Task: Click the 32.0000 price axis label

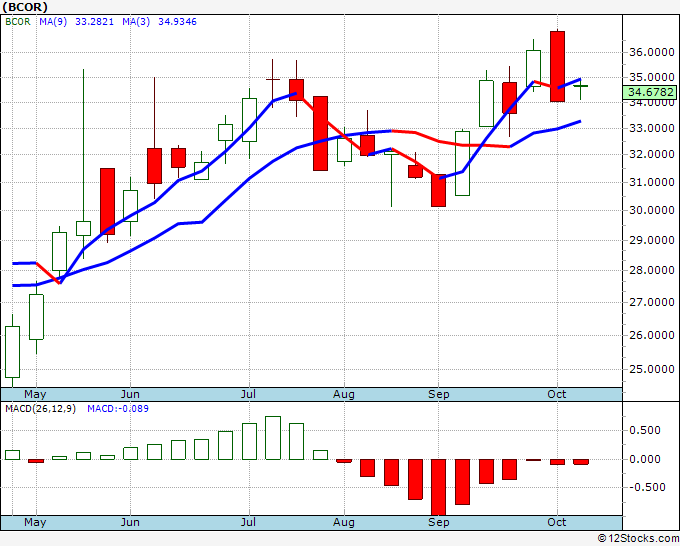Action: (x=651, y=154)
